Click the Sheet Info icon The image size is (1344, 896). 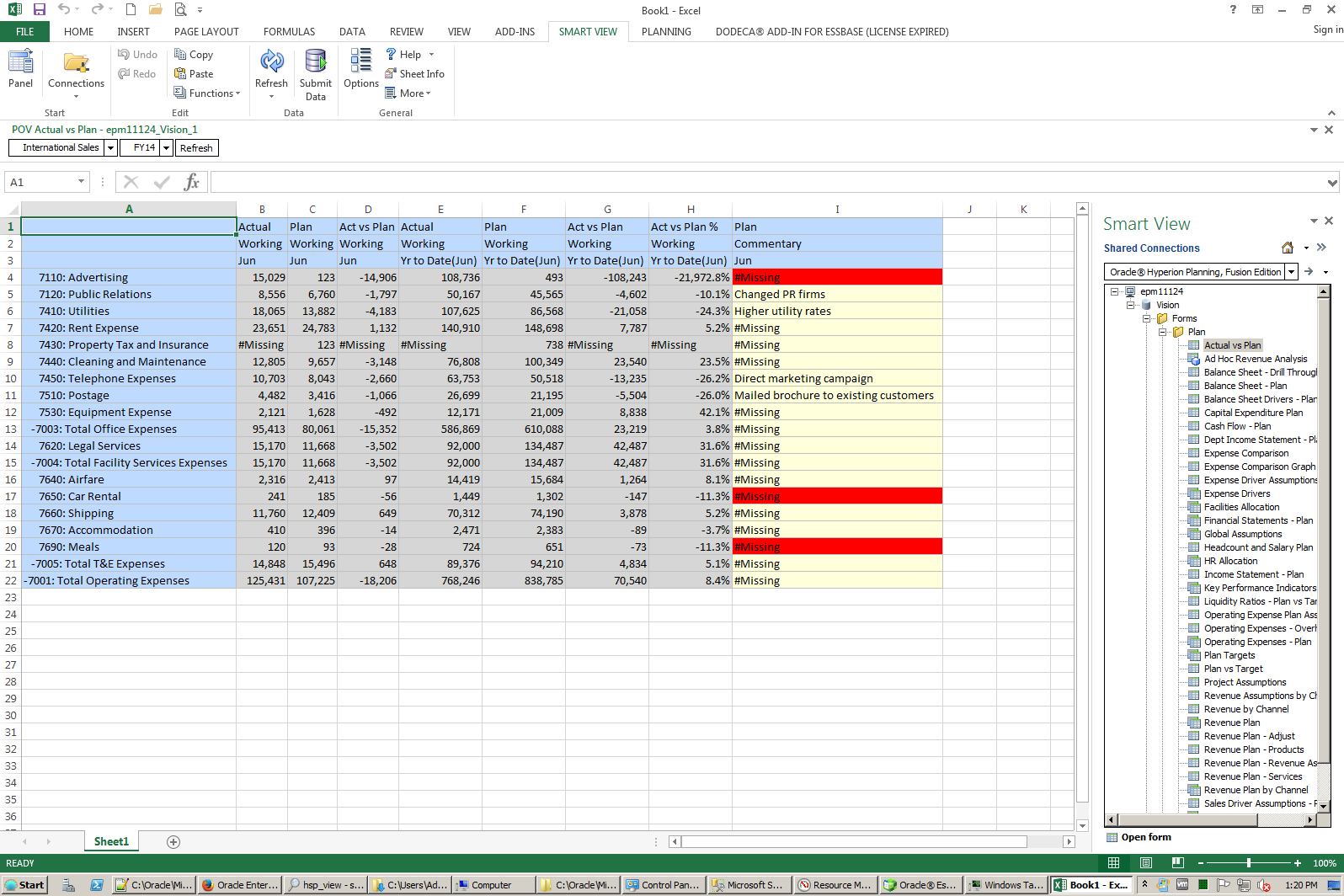pos(414,74)
